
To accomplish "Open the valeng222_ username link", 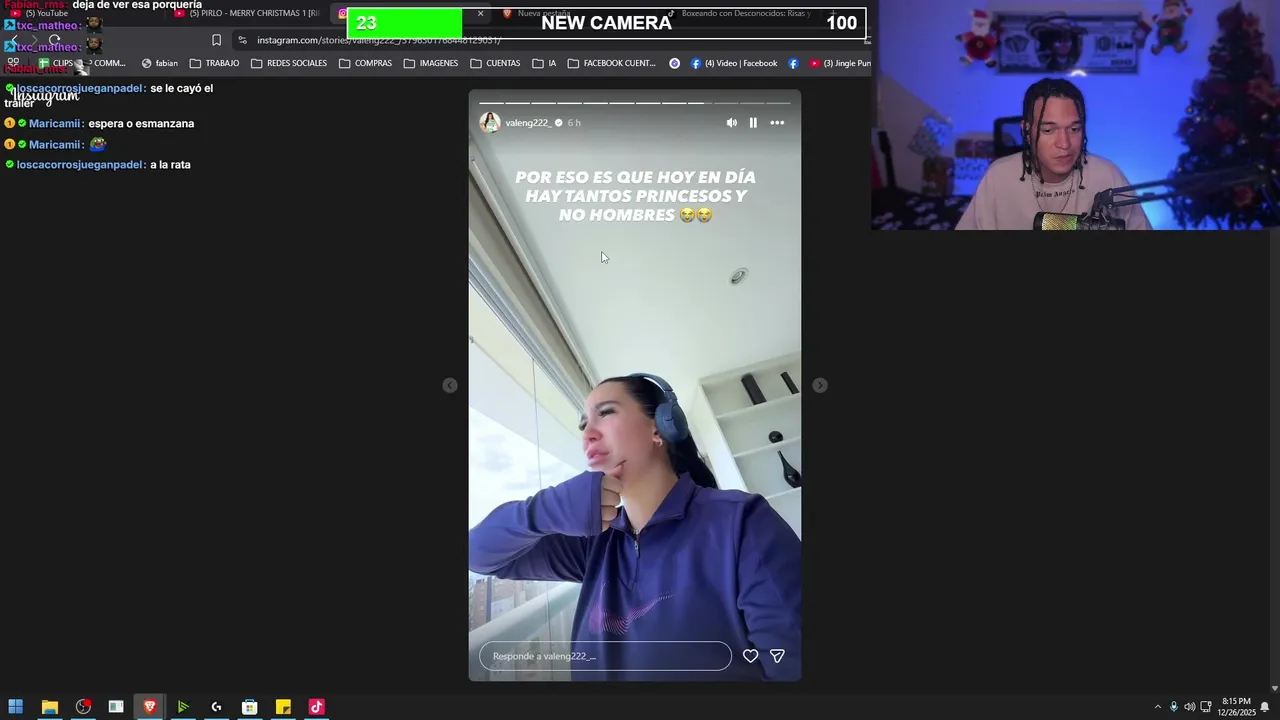I will click(527, 123).
